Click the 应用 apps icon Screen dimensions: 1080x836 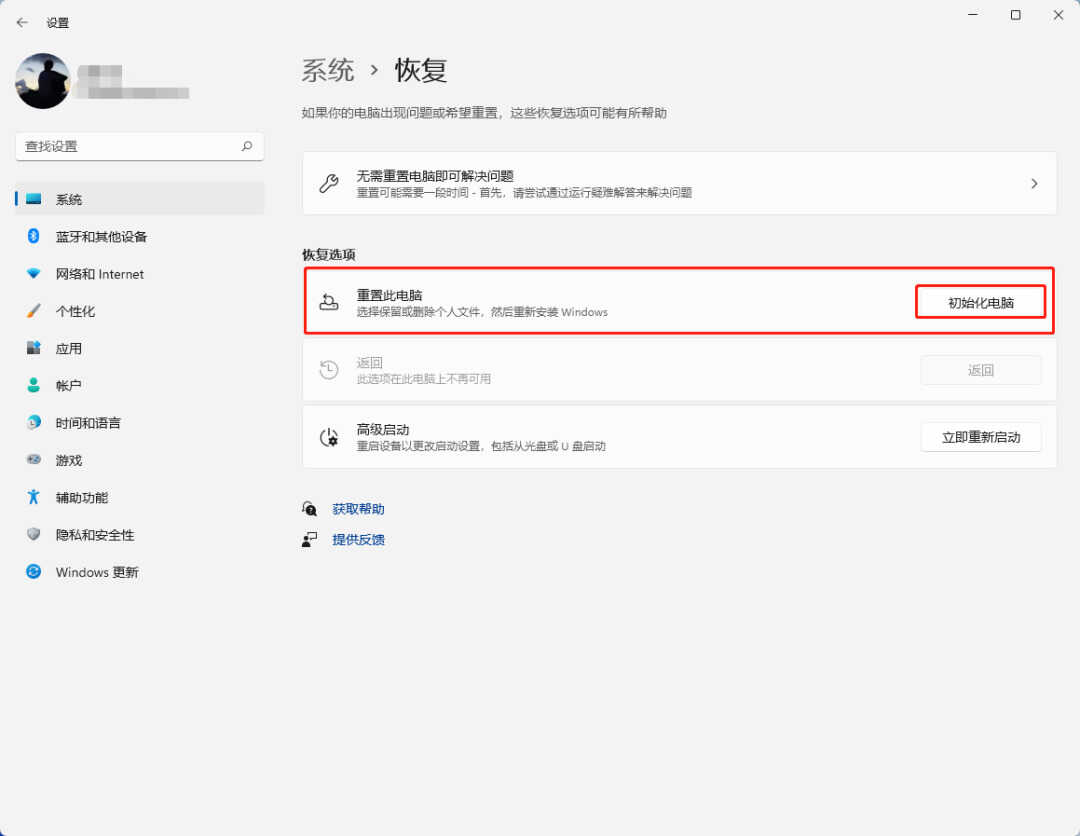[x=33, y=348]
